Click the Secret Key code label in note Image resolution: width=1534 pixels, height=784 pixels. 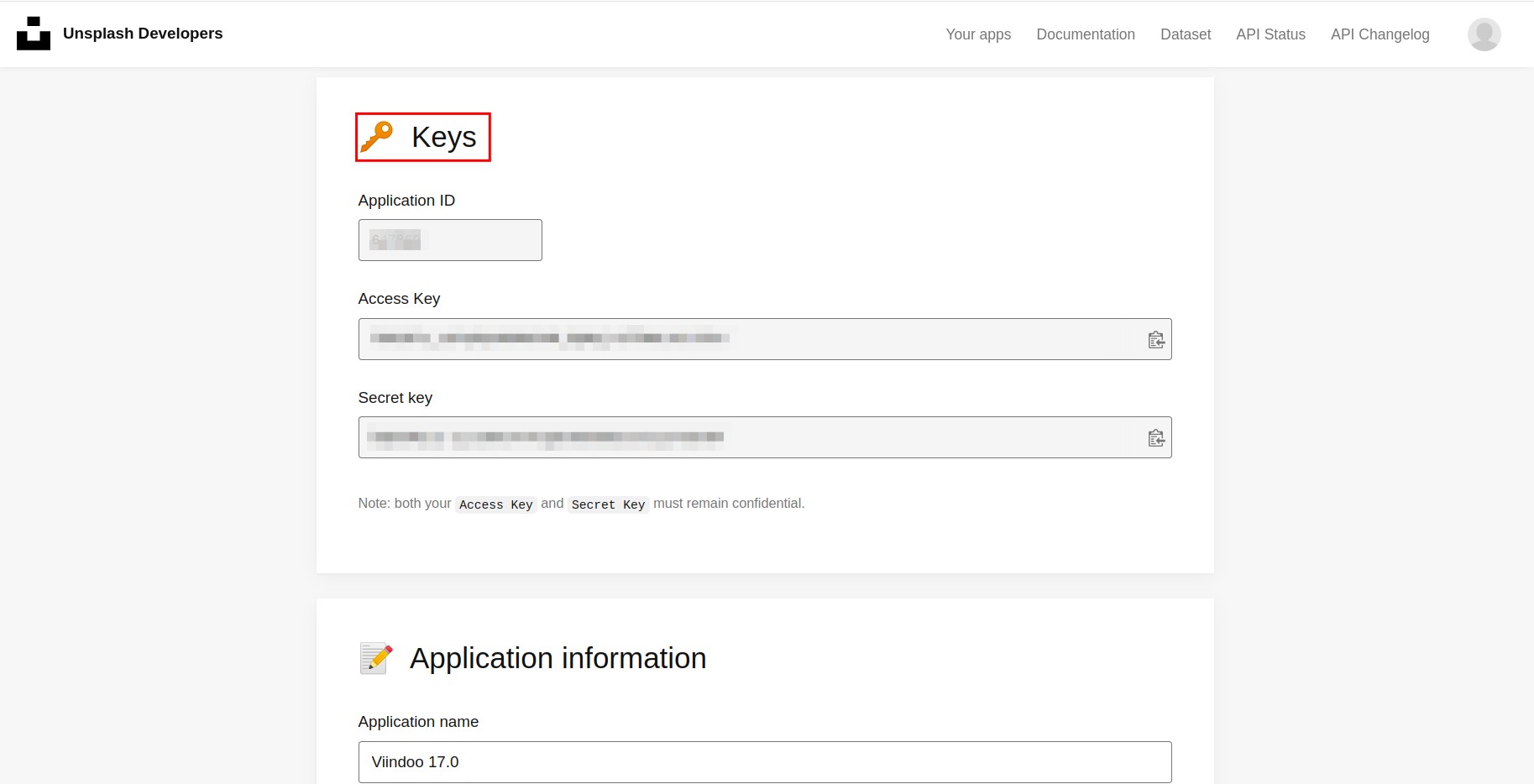point(608,504)
